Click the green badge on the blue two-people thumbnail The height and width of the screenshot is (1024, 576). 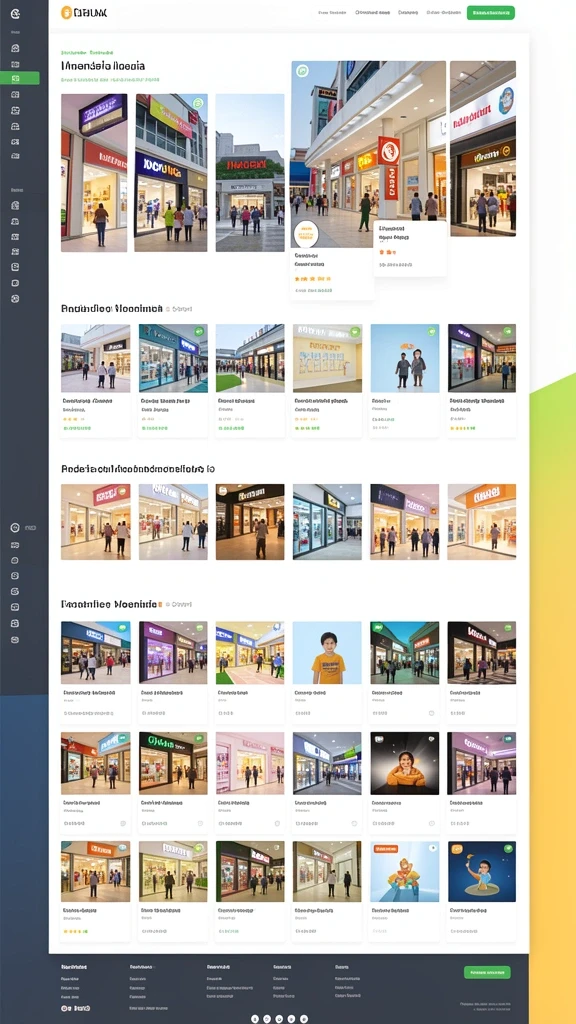(x=432, y=332)
